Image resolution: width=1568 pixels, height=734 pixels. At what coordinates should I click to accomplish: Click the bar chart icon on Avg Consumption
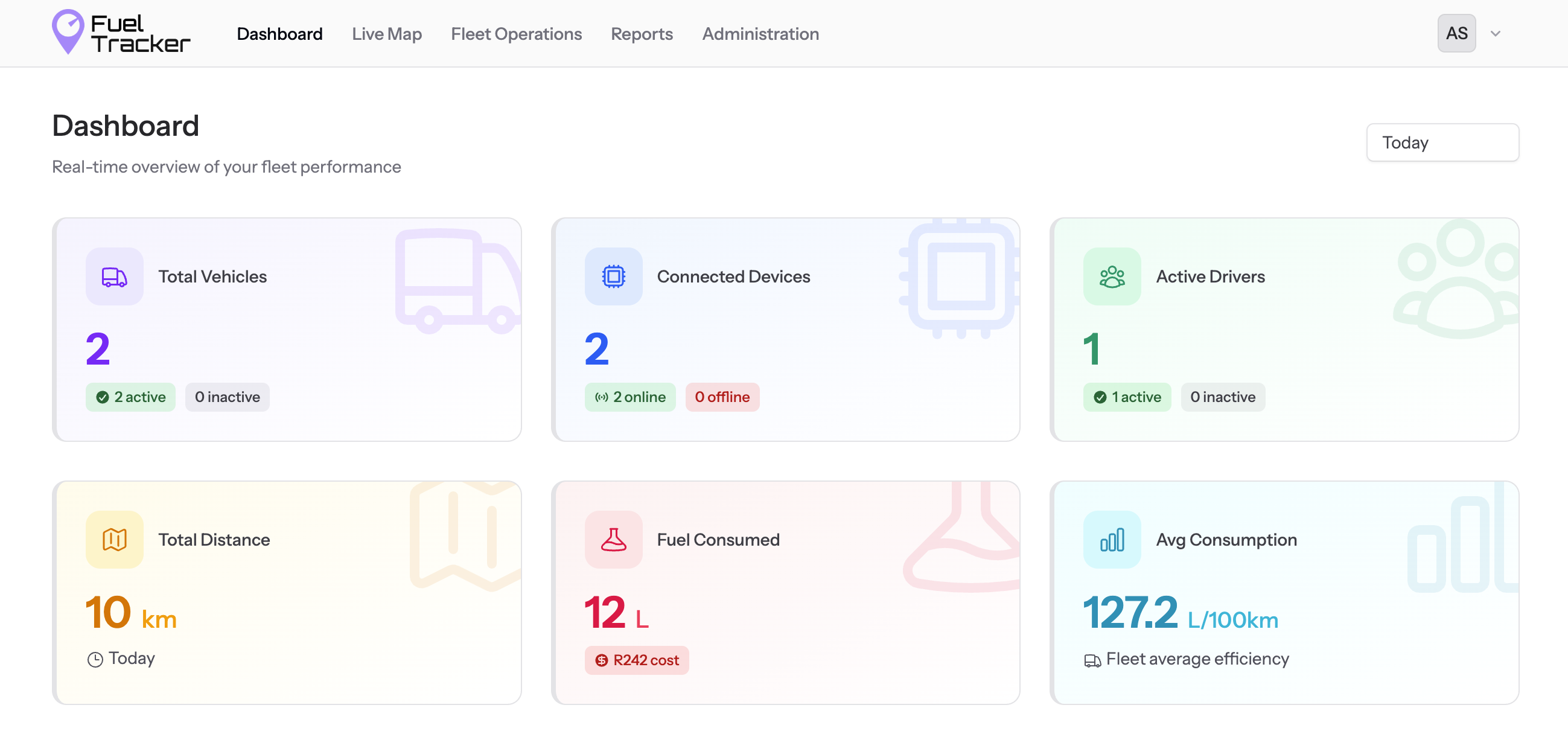click(1112, 540)
